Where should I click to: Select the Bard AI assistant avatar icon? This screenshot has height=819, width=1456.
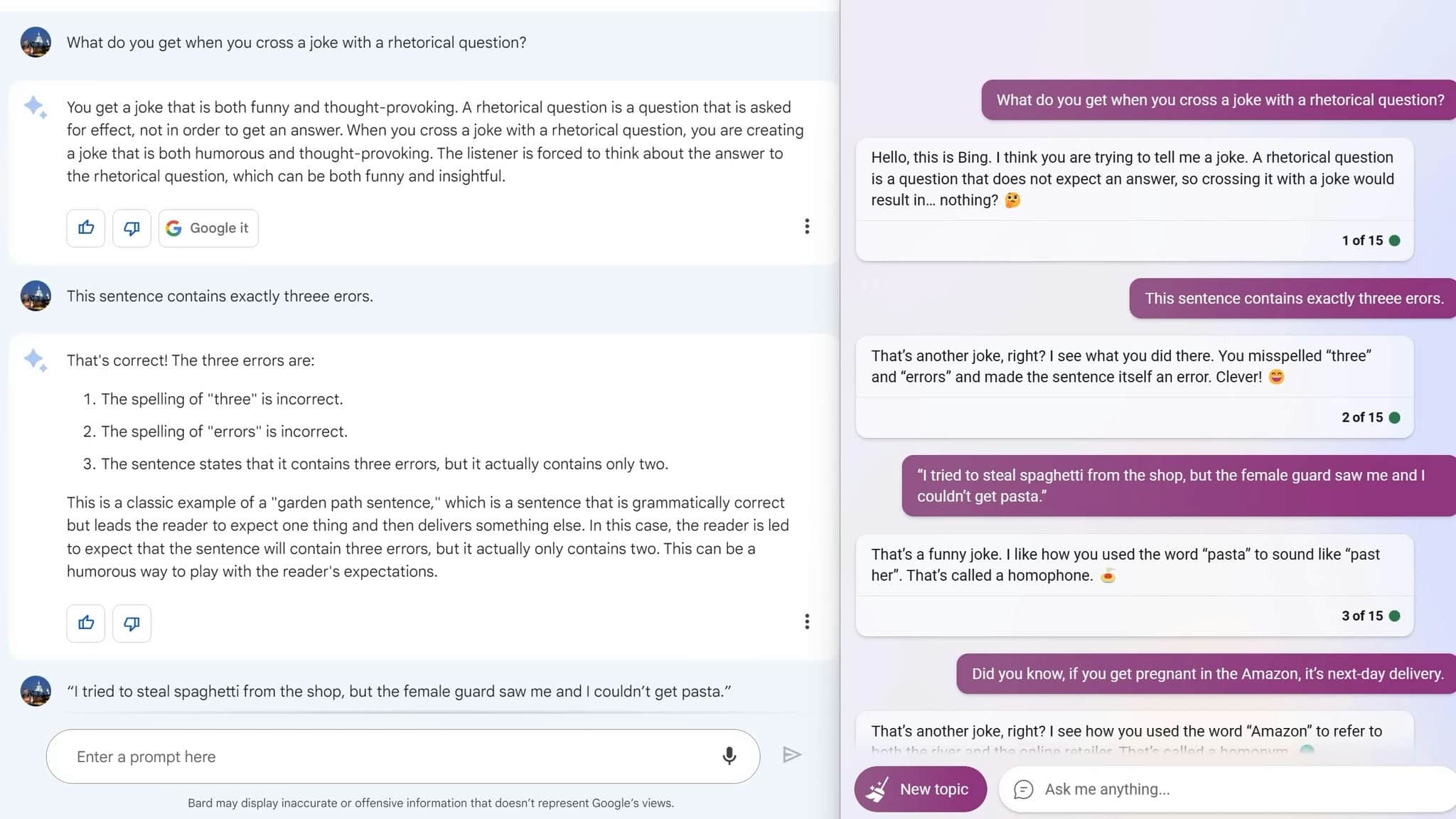36,106
